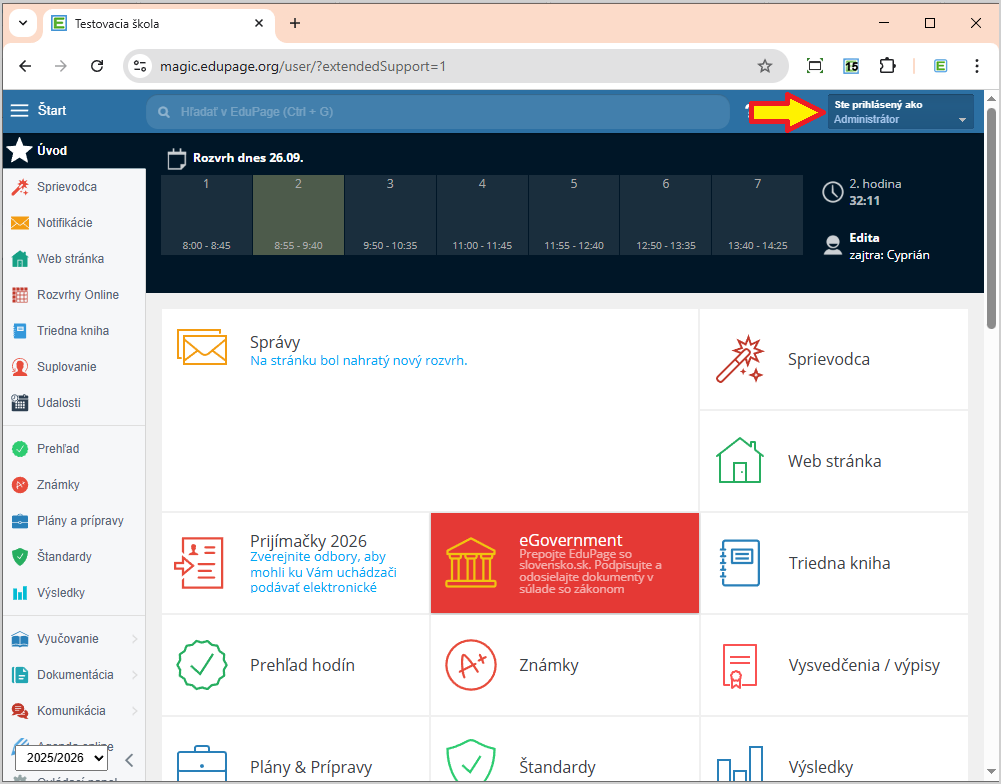
Task: Bookmark this page with the star icon
Action: click(x=765, y=66)
